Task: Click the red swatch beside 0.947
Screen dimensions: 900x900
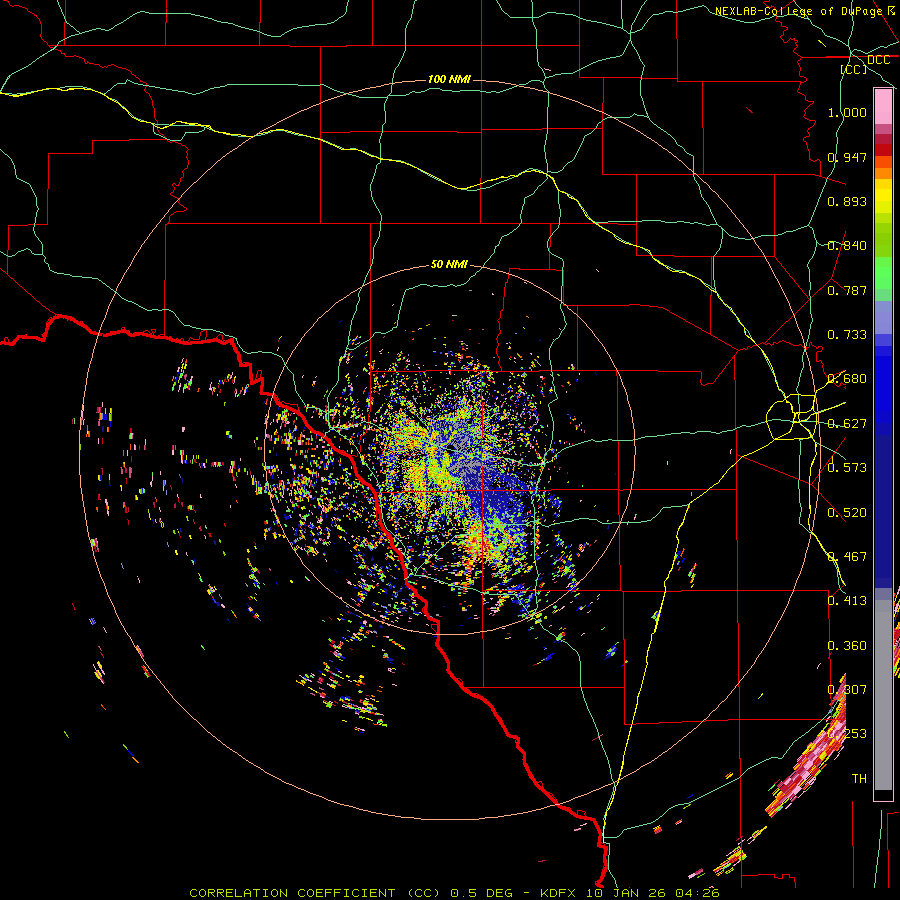Action: coord(883,150)
